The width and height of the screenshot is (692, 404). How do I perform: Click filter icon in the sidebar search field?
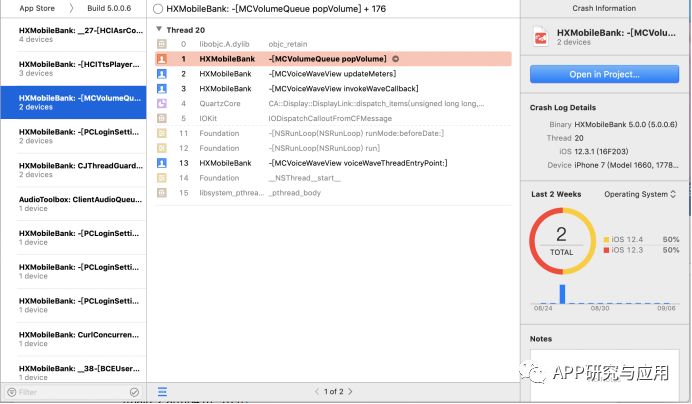pos(12,392)
